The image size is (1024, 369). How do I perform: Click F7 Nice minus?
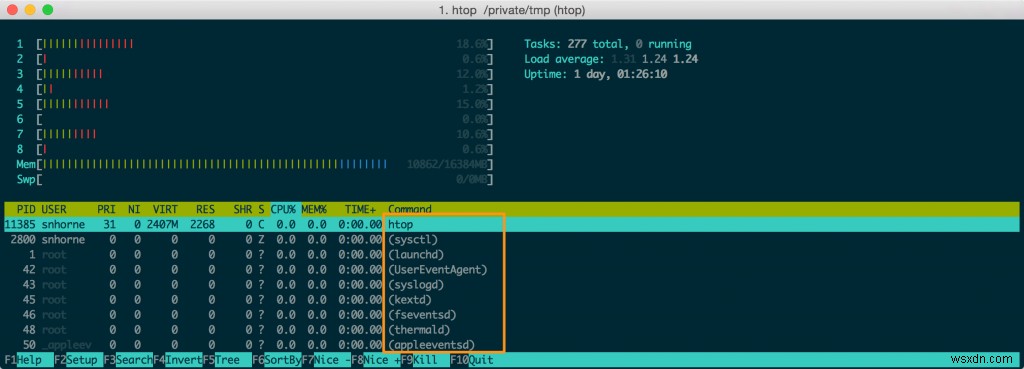[327, 360]
